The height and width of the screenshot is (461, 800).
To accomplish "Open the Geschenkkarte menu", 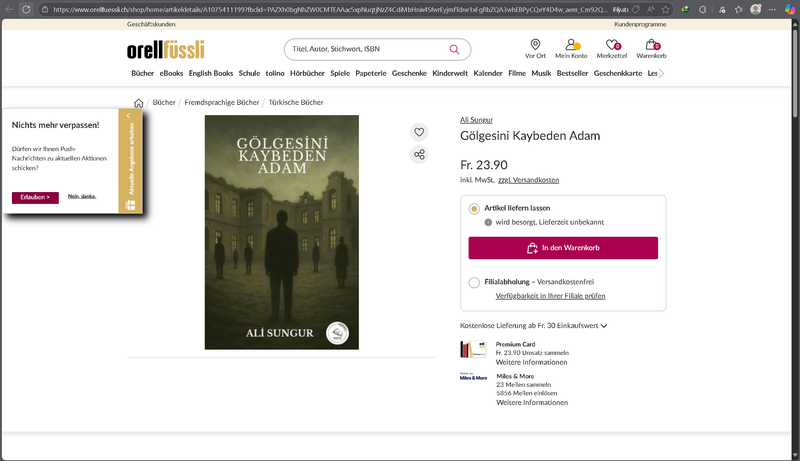I will [x=618, y=73].
